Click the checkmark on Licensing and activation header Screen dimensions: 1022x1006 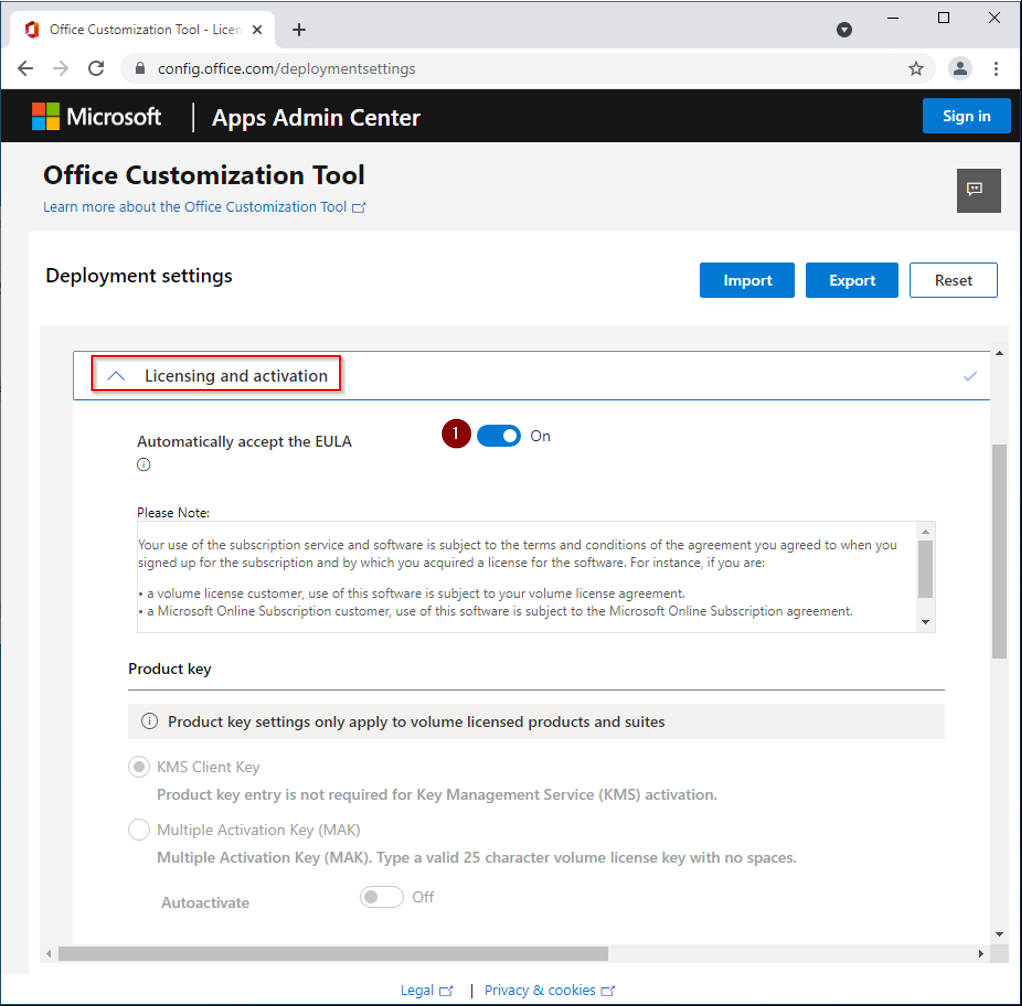pos(970,376)
